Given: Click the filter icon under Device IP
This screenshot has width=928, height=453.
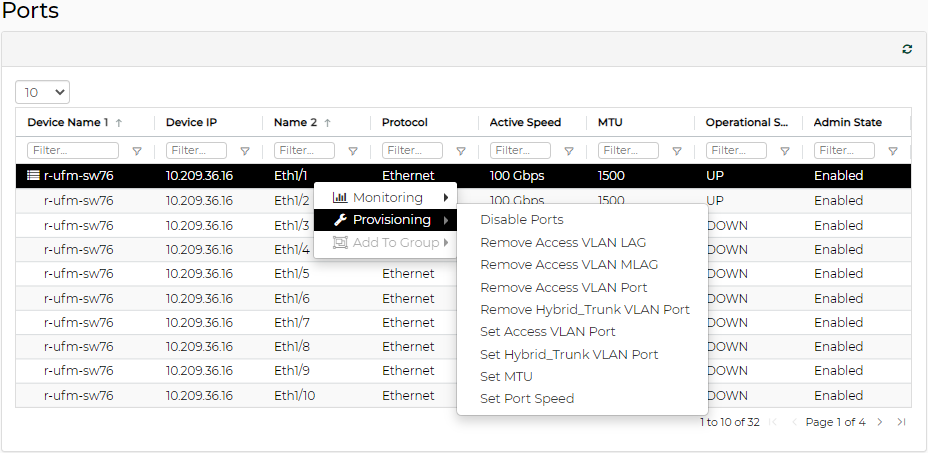Looking at the screenshot, I should (x=245, y=151).
